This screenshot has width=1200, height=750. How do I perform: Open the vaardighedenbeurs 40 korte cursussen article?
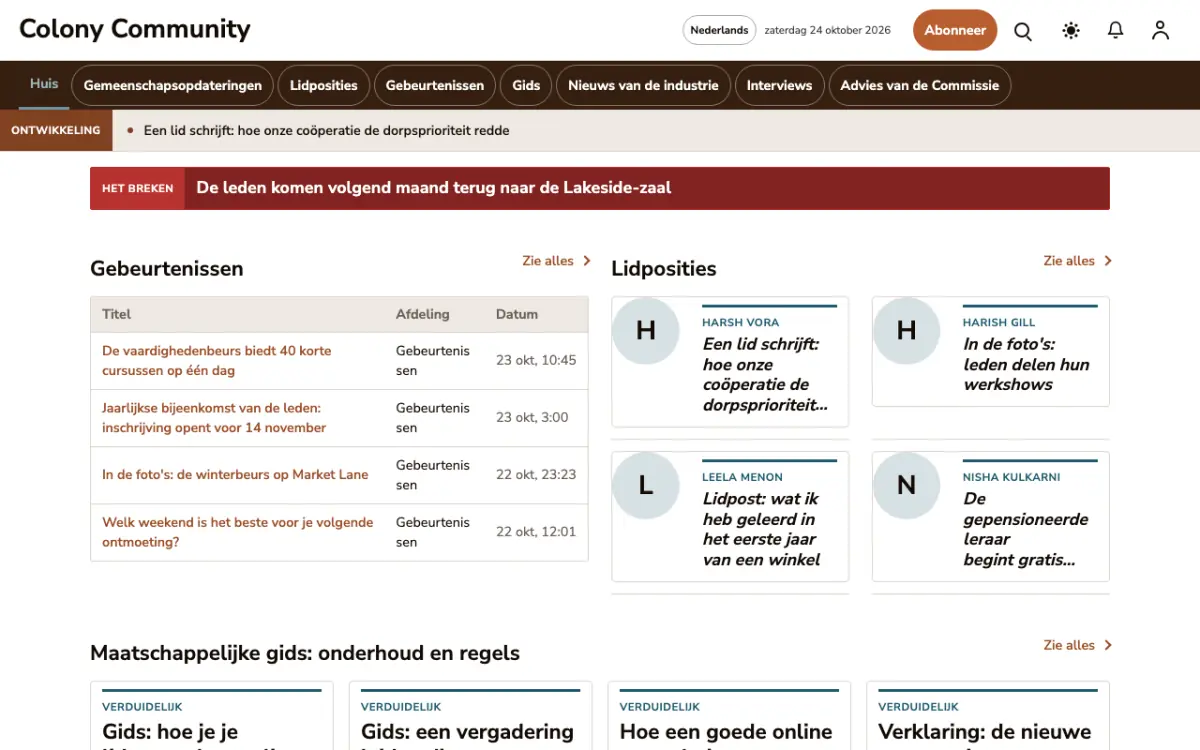(x=217, y=360)
